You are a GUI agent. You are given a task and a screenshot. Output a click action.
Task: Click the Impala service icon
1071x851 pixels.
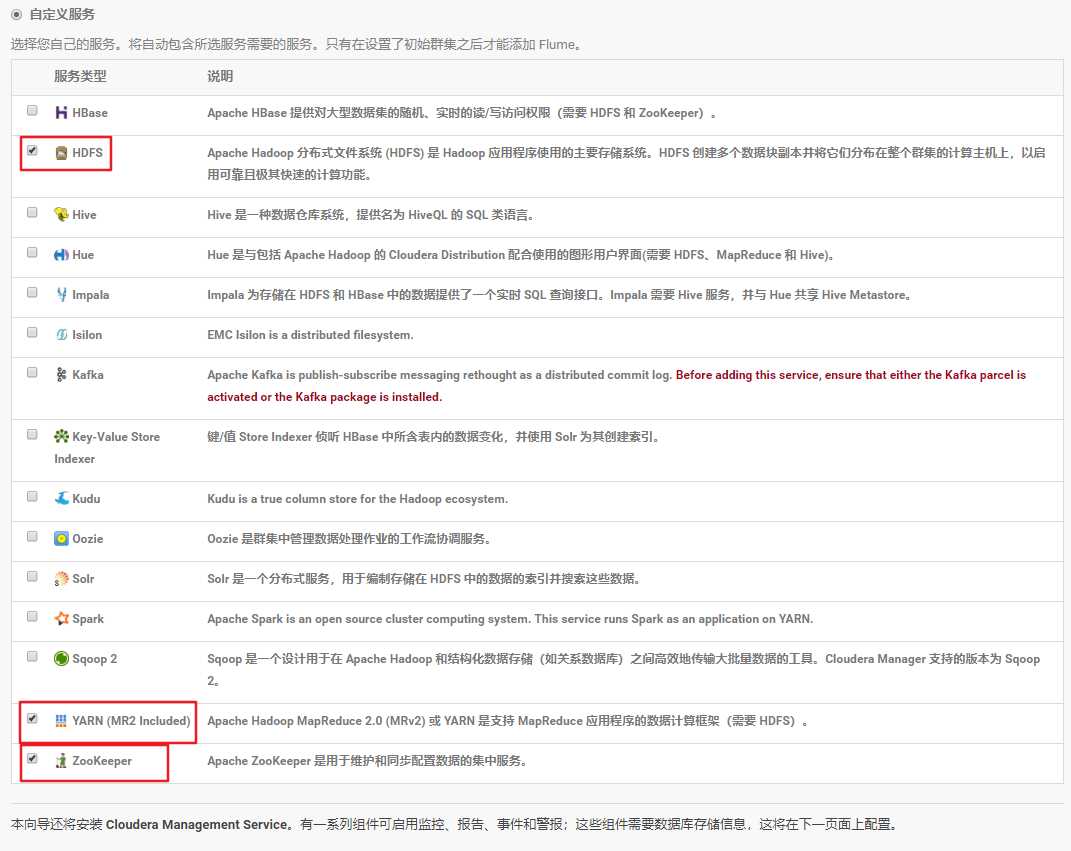click(61, 294)
